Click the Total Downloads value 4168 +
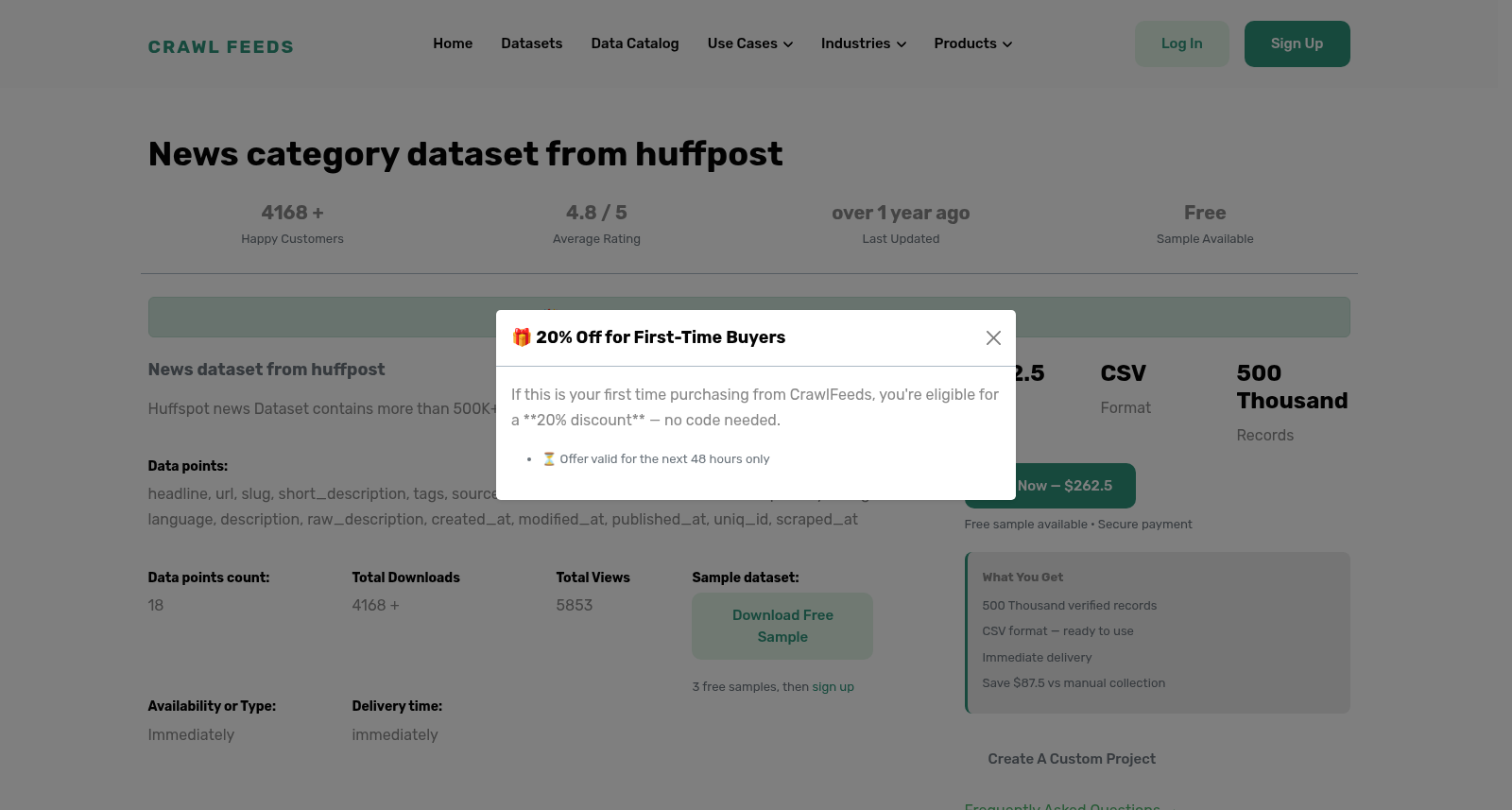 point(375,605)
